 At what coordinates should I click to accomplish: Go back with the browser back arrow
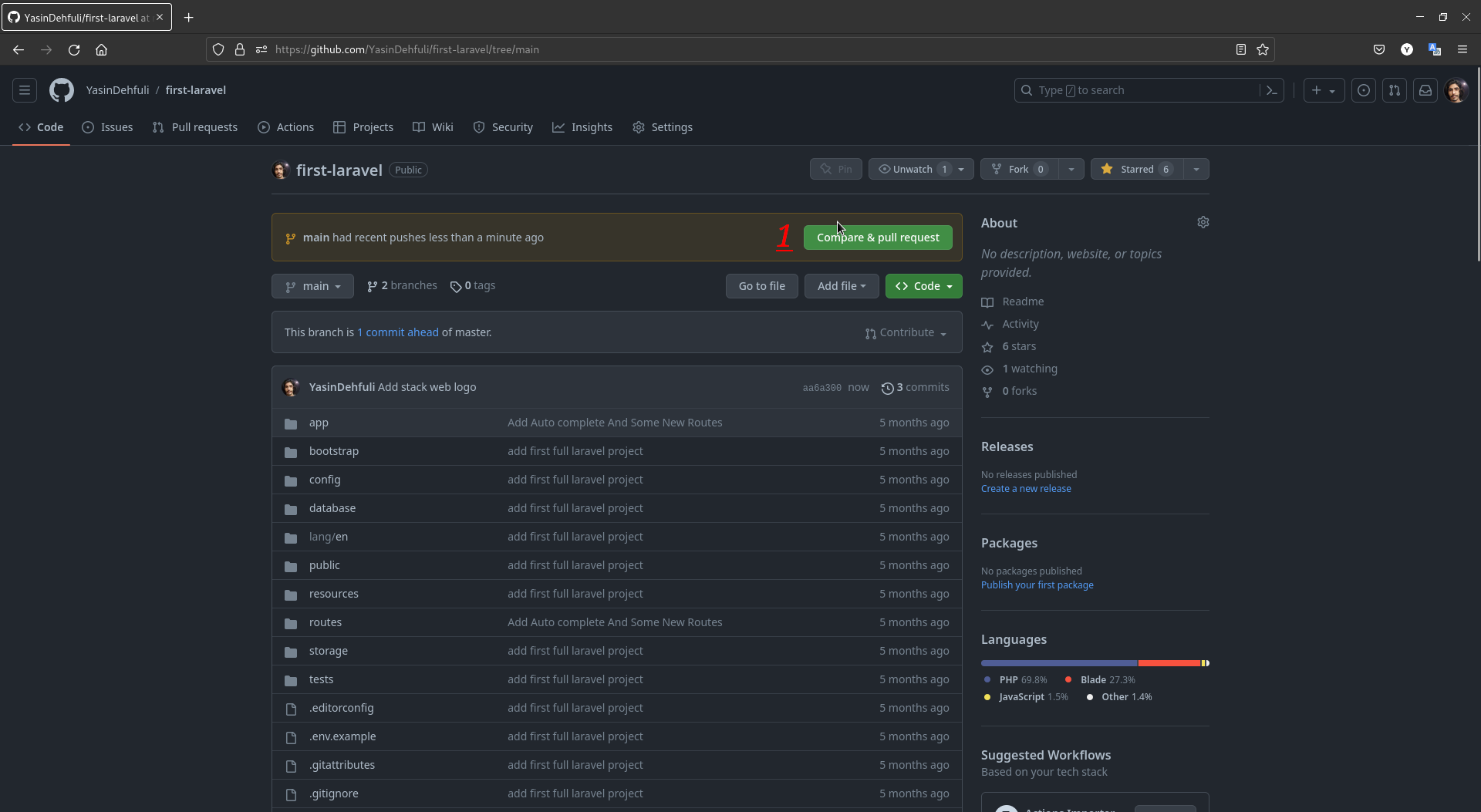click(x=19, y=49)
